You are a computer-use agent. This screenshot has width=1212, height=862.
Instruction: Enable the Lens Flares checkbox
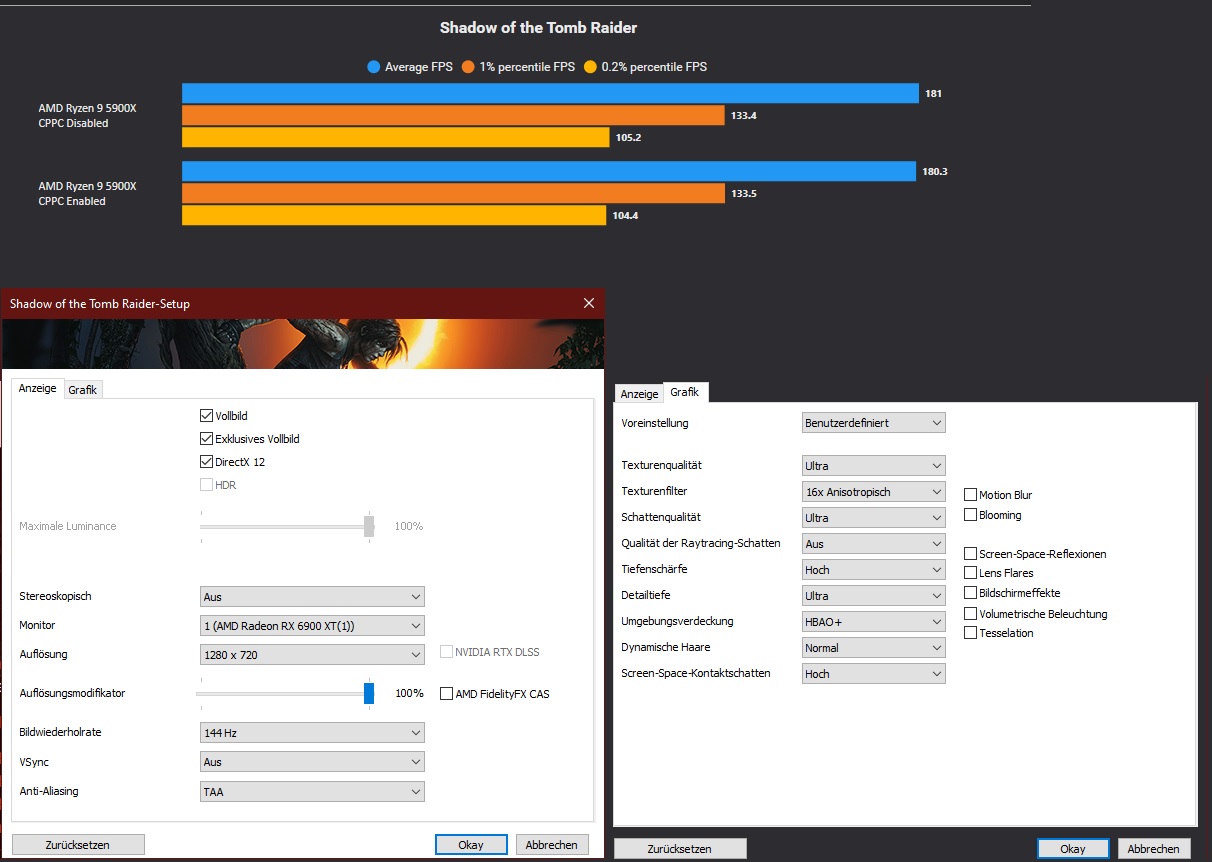pyautogui.click(x=970, y=573)
